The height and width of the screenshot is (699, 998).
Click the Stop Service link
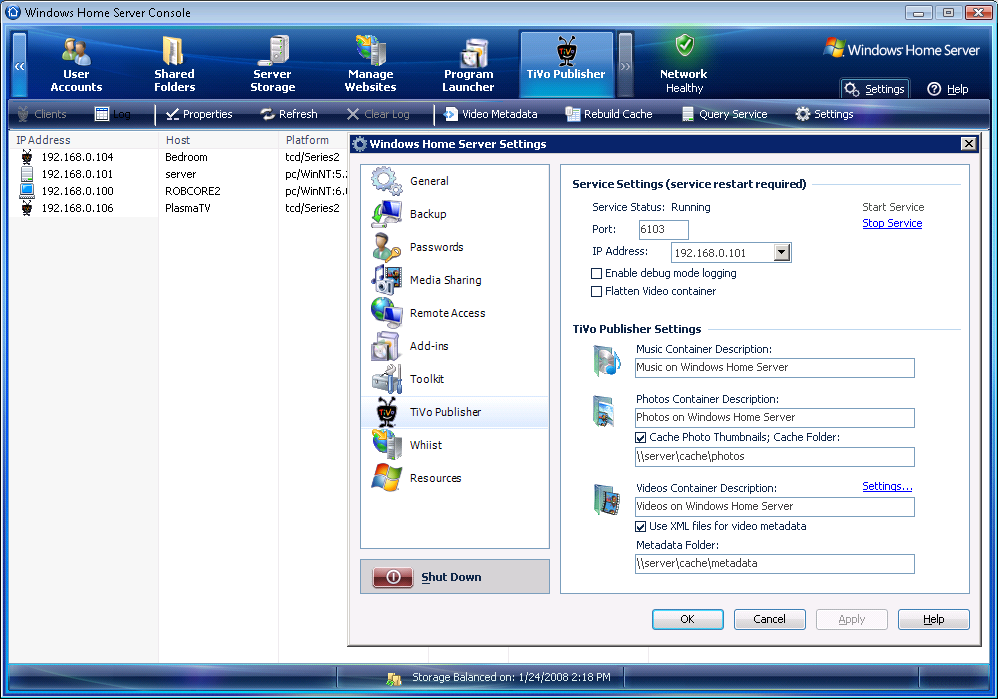pyautogui.click(x=892, y=223)
